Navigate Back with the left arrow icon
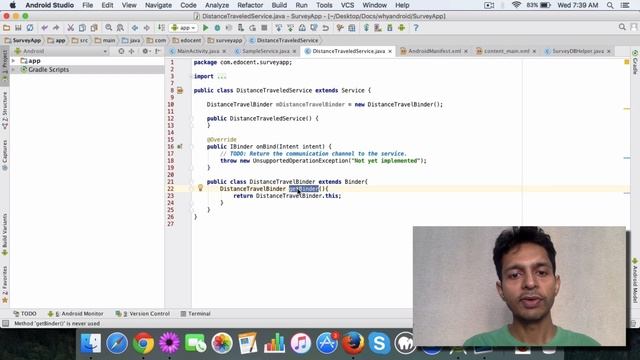Screen dimensions: 640x360 coord(135,28)
